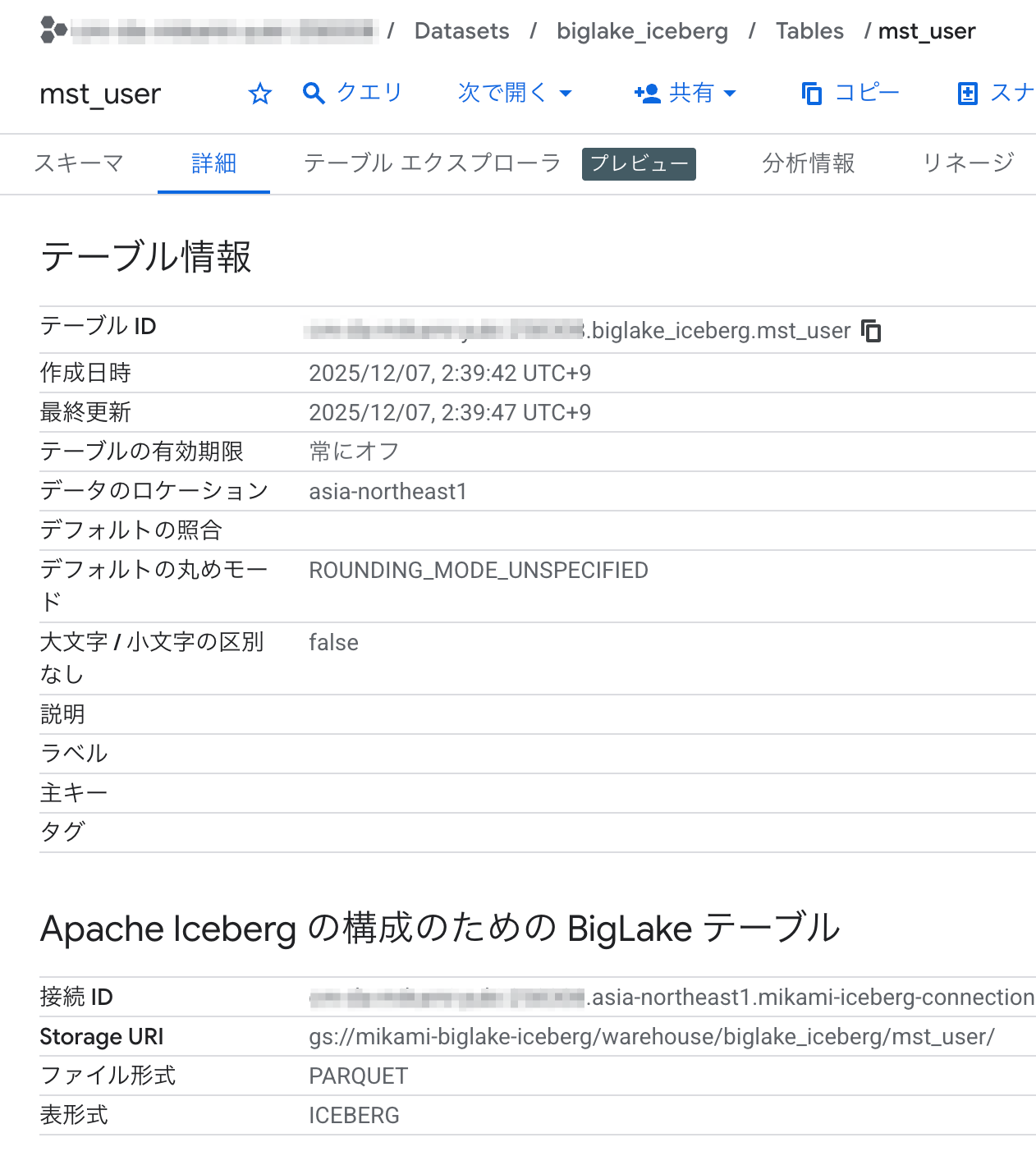Switch to the スキーマ tab
Screen dimensions: 1036x1156
pos(78,163)
